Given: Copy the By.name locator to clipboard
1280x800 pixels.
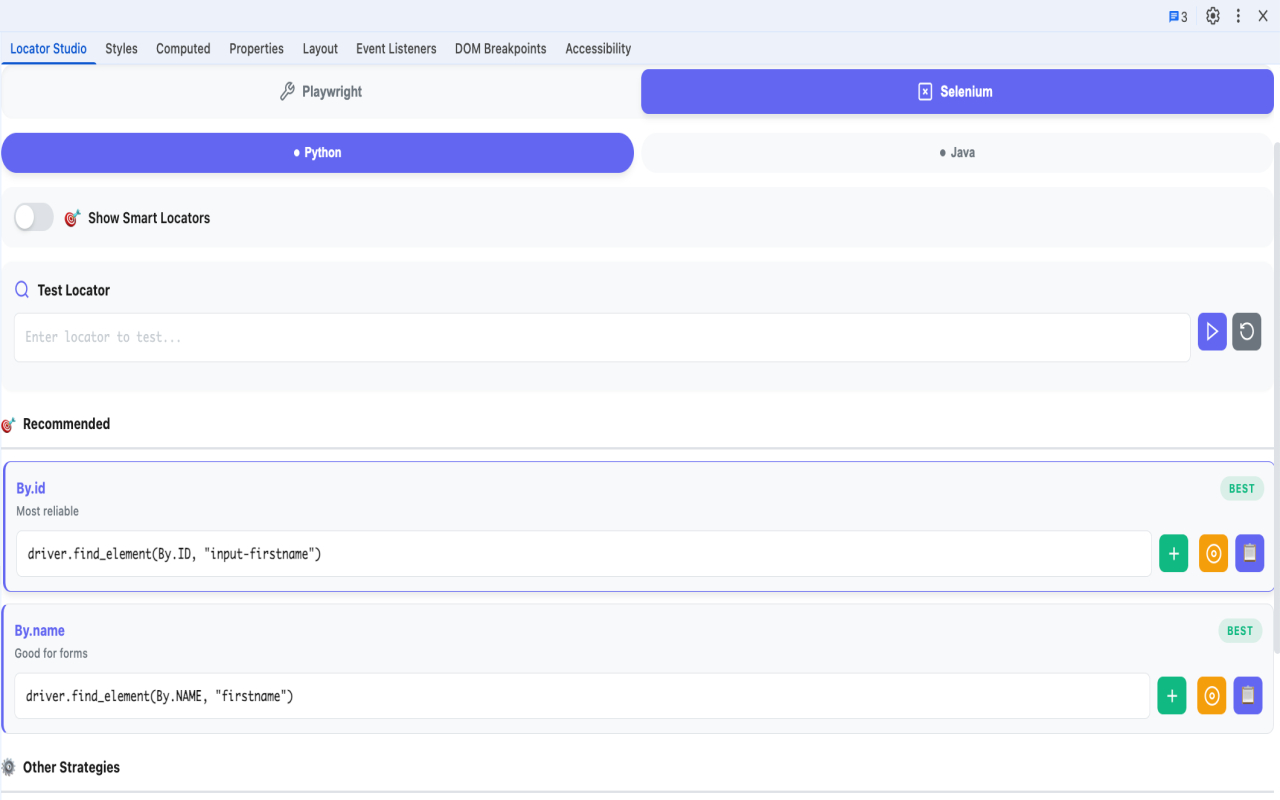Looking at the screenshot, I should pyautogui.click(x=1248, y=695).
